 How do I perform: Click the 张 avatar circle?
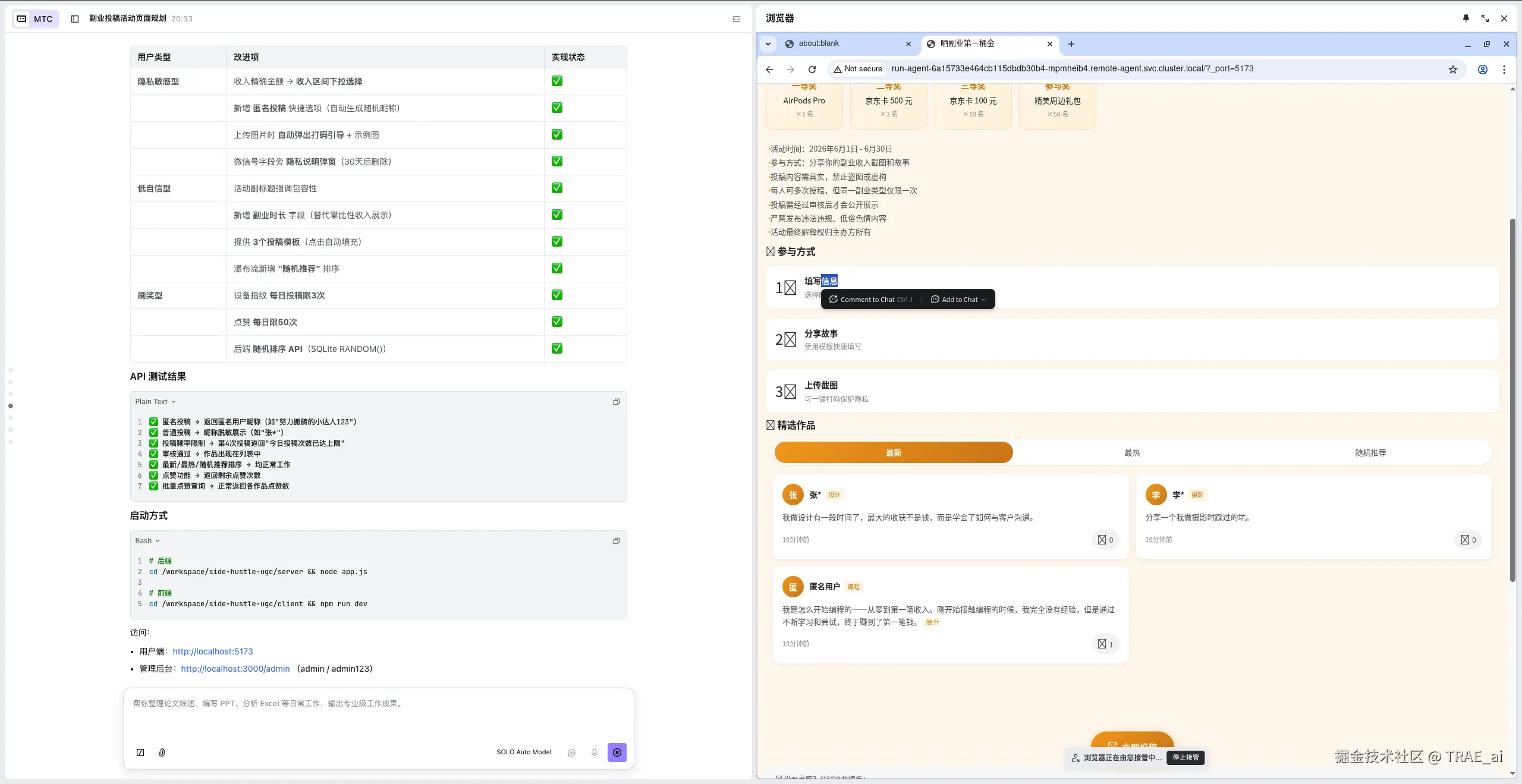pyautogui.click(x=793, y=495)
